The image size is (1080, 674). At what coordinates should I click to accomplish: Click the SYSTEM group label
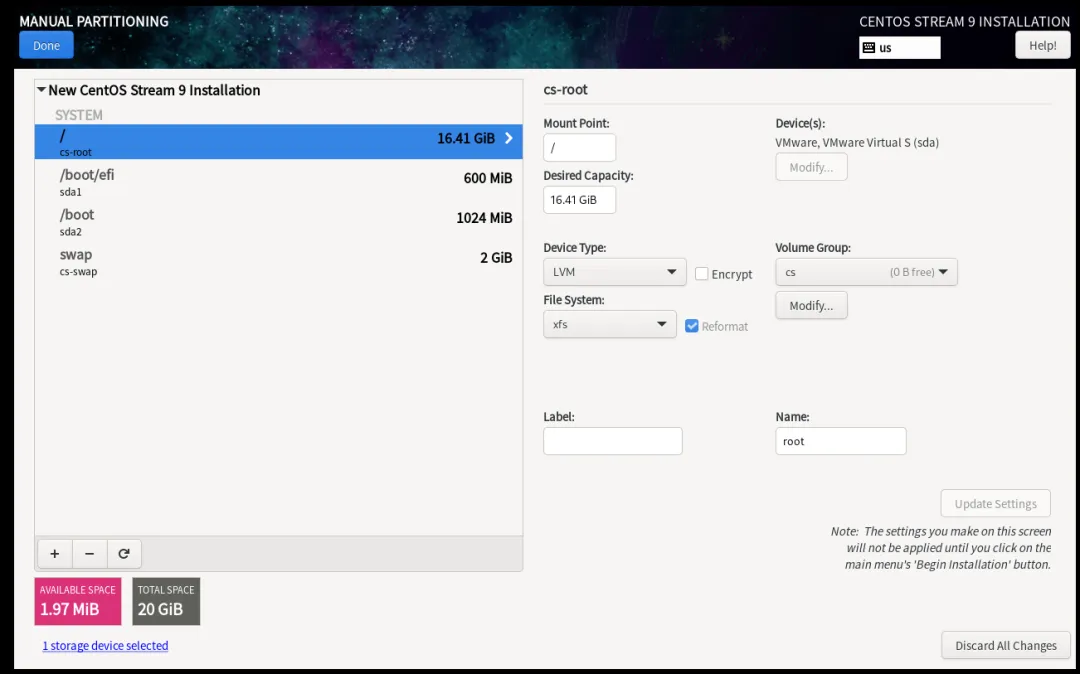point(79,115)
